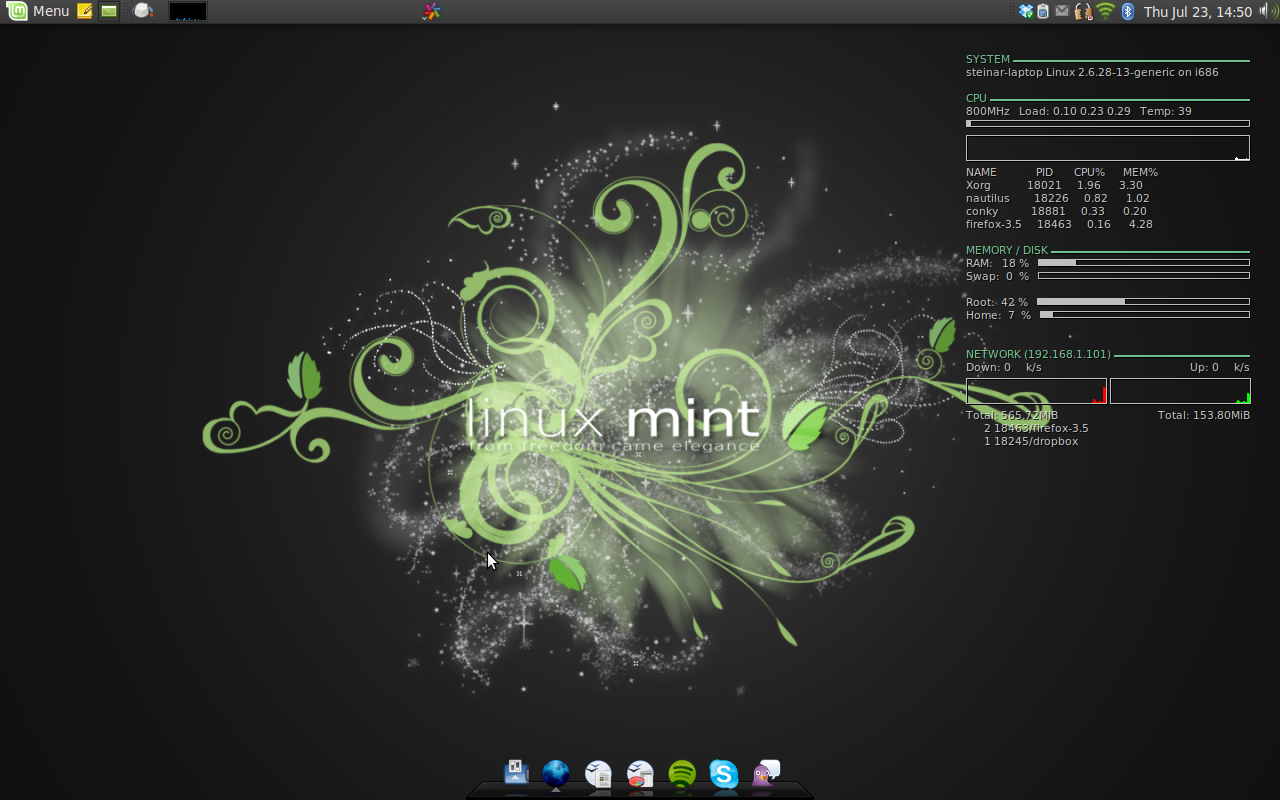Select the conky process row

point(1056,211)
